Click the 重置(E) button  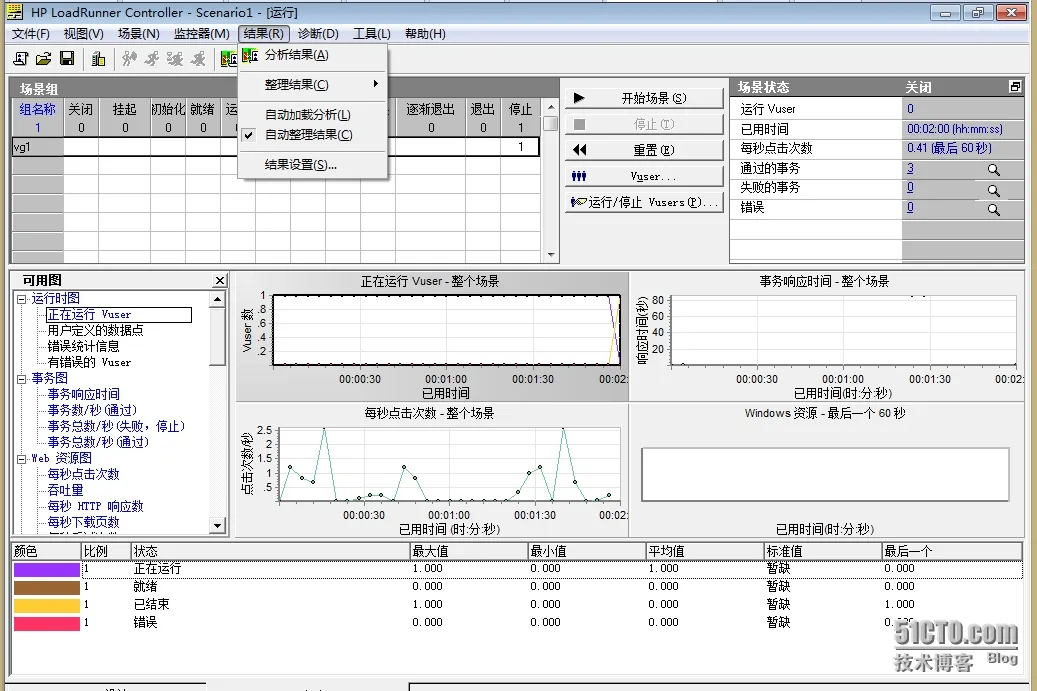644,150
